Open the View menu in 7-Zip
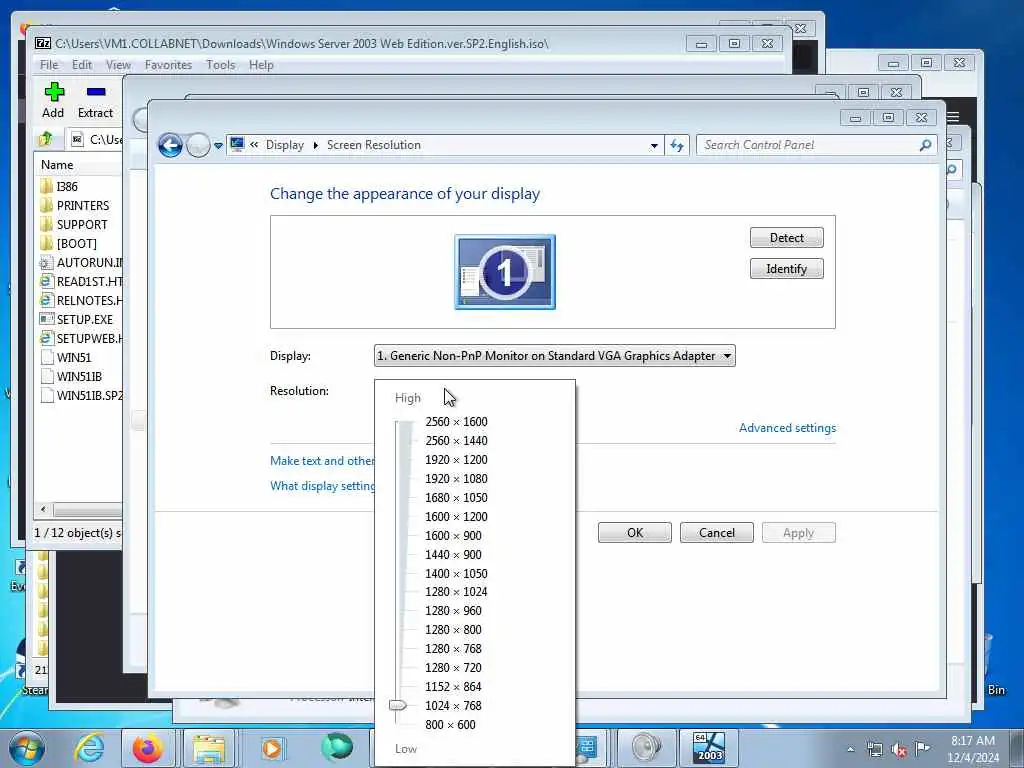The width and height of the screenshot is (1024, 768). coord(118,65)
